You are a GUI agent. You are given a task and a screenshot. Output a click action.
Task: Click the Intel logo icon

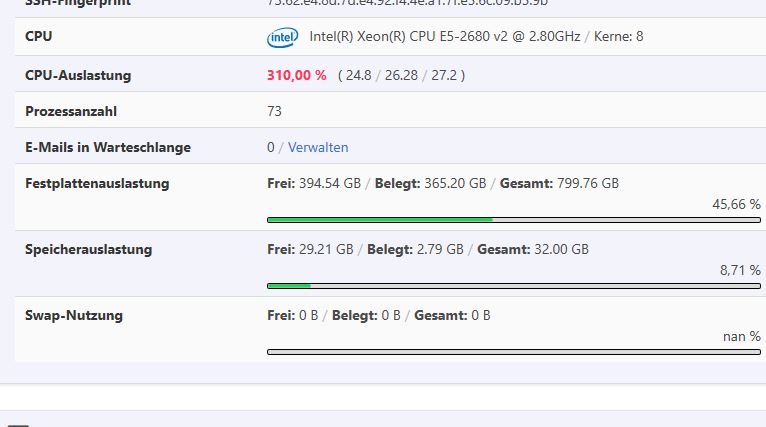click(x=282, y=38)
